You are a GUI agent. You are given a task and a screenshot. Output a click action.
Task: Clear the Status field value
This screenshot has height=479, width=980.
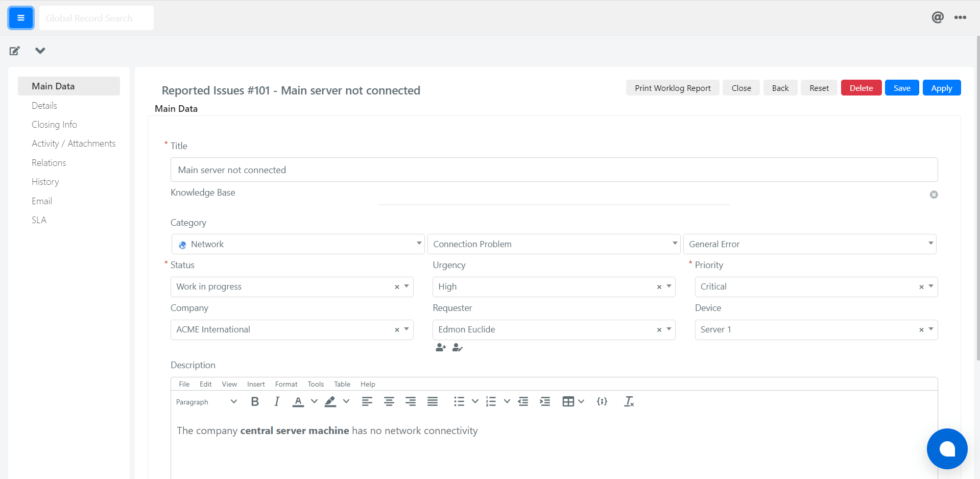click(397, 286)
